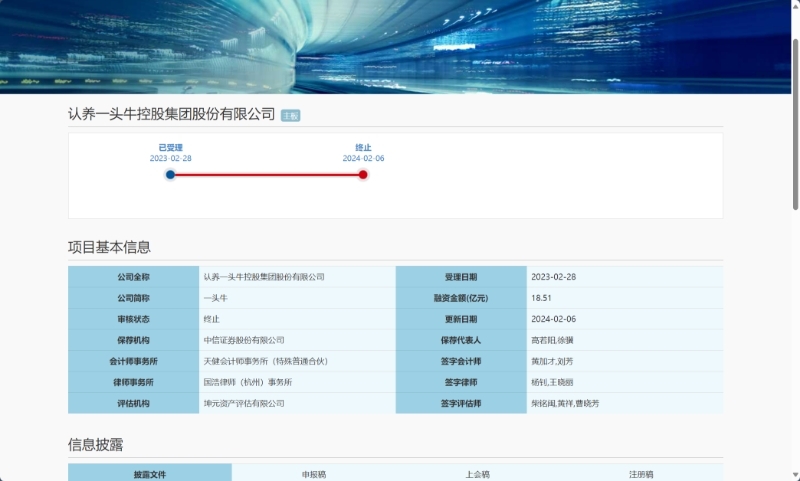The image size is (800, 481).
Task: Click the 评估机构 label cell
Action: tap(133, 403)
